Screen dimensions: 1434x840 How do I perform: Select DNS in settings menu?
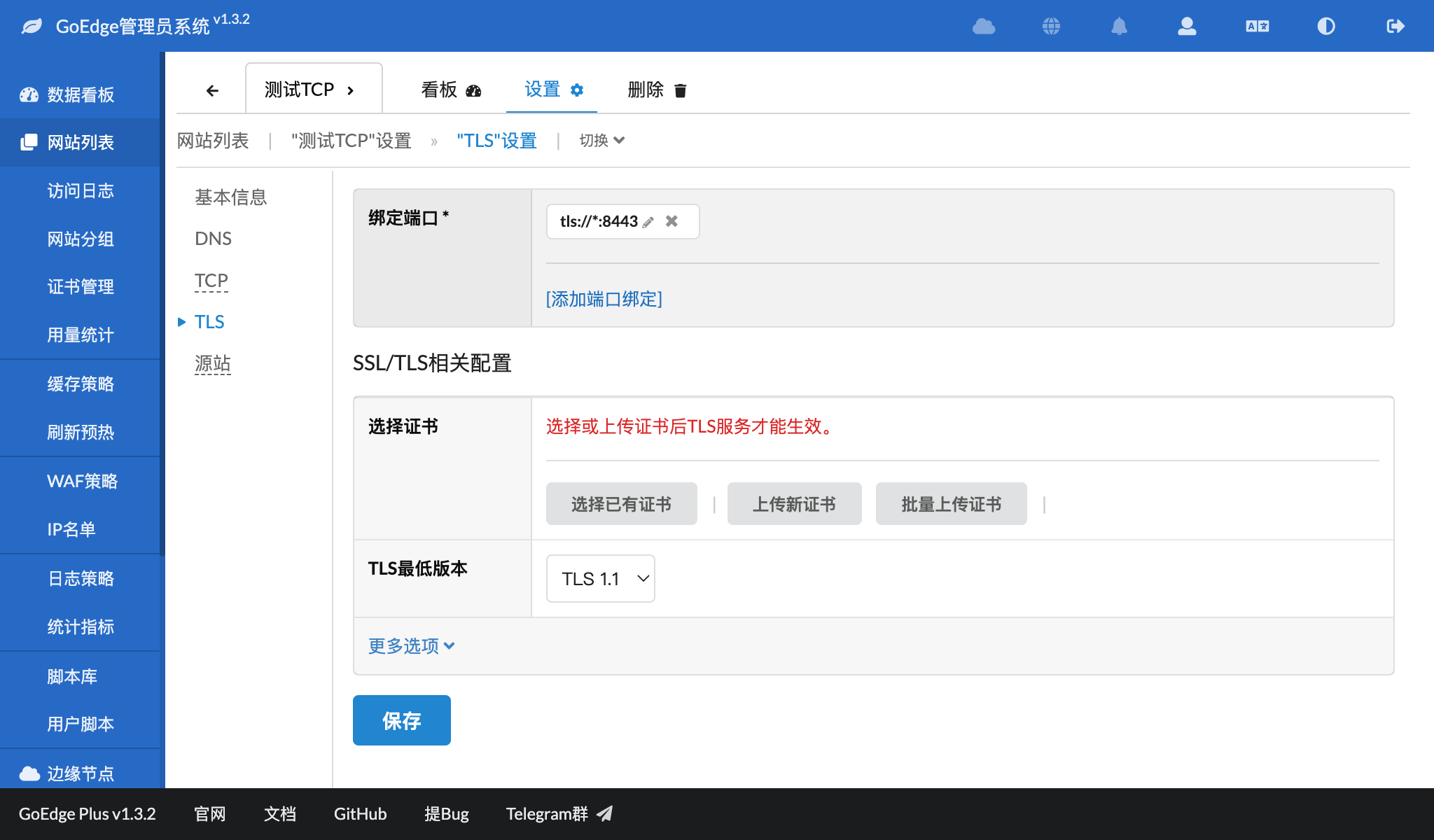tap(213, 239)
